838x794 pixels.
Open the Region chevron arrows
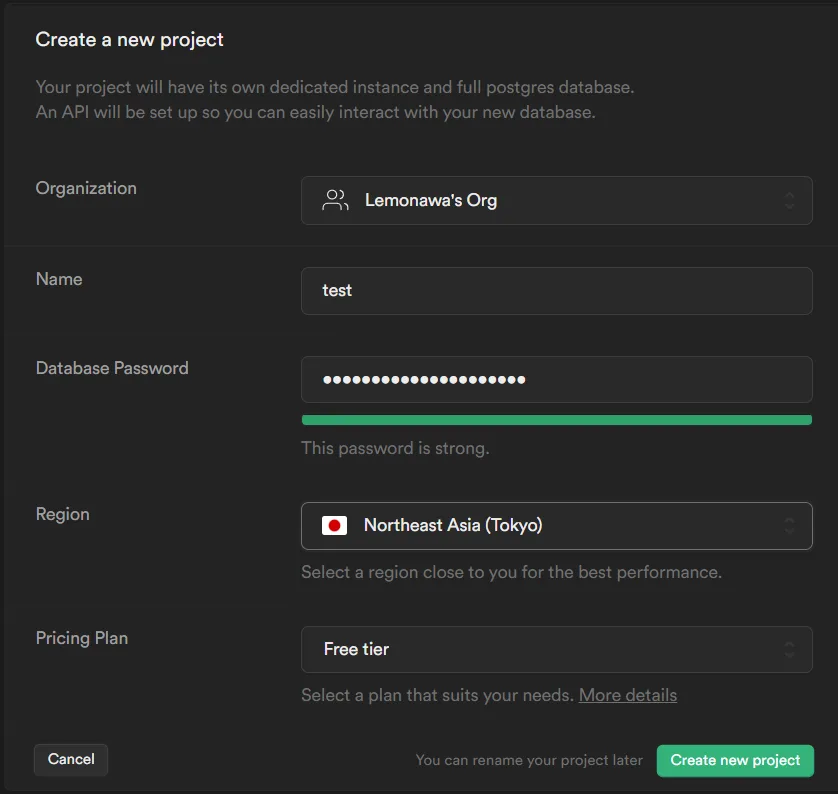pyautogui.click(x=789, y=526)
